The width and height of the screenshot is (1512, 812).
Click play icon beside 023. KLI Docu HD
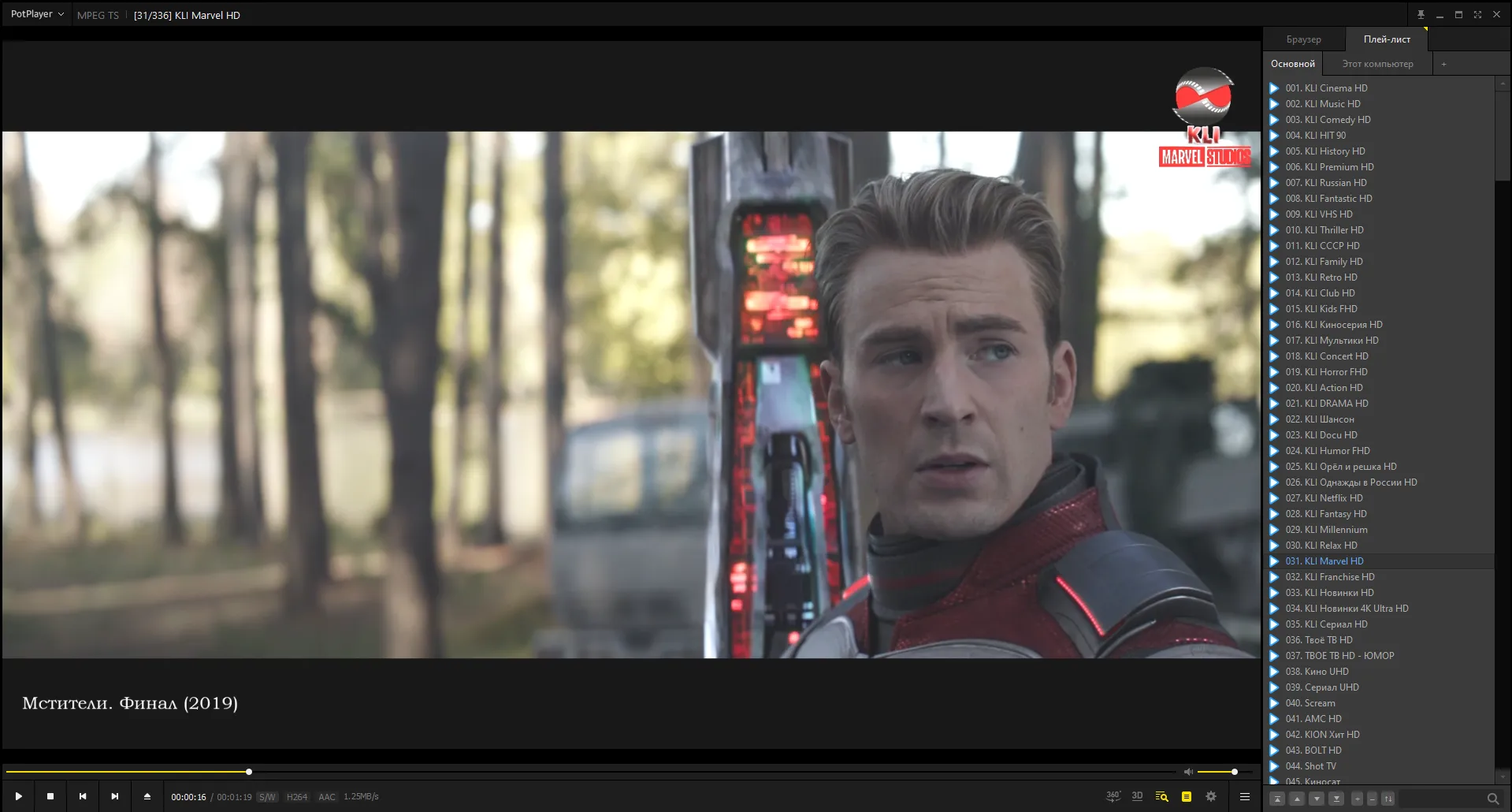pos(1274,435)
